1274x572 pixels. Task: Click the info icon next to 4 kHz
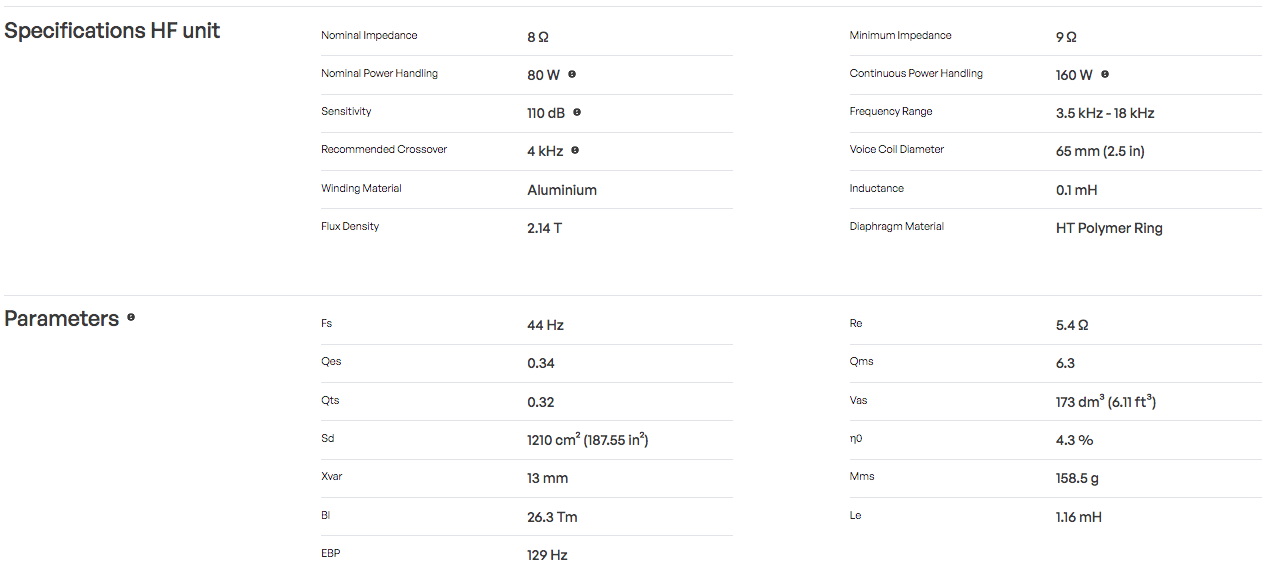(x=575, y=150)
